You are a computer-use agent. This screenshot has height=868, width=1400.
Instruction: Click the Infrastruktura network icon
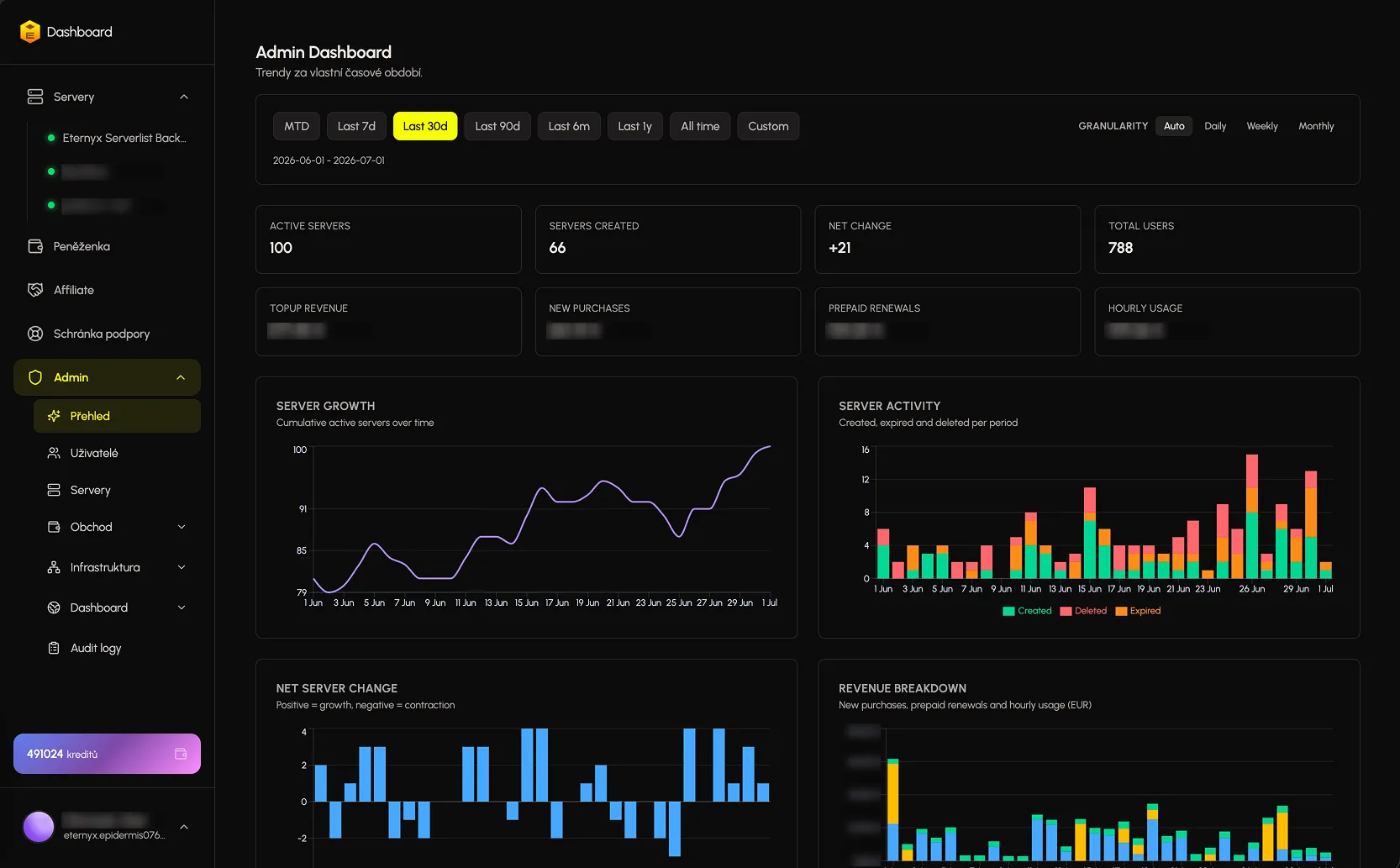coord(54,567)
